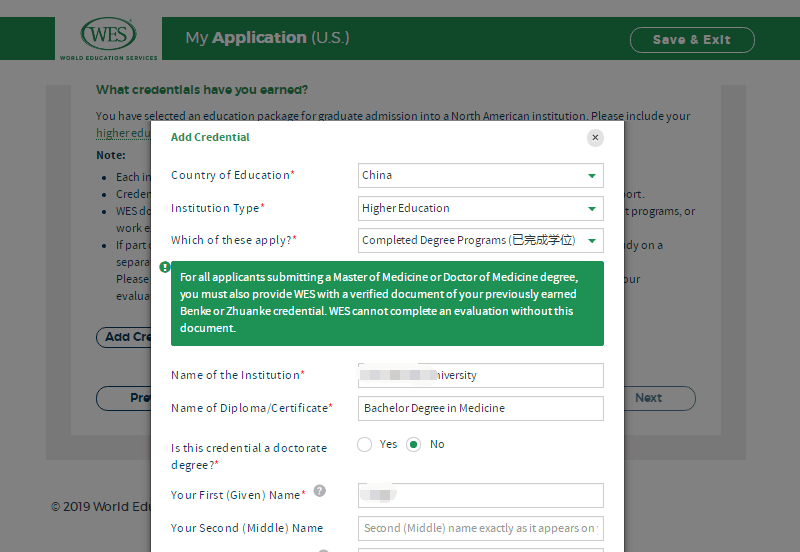Close the Add Credential dialog
Viewport: 800px width, 552px height.
[595, 138]
